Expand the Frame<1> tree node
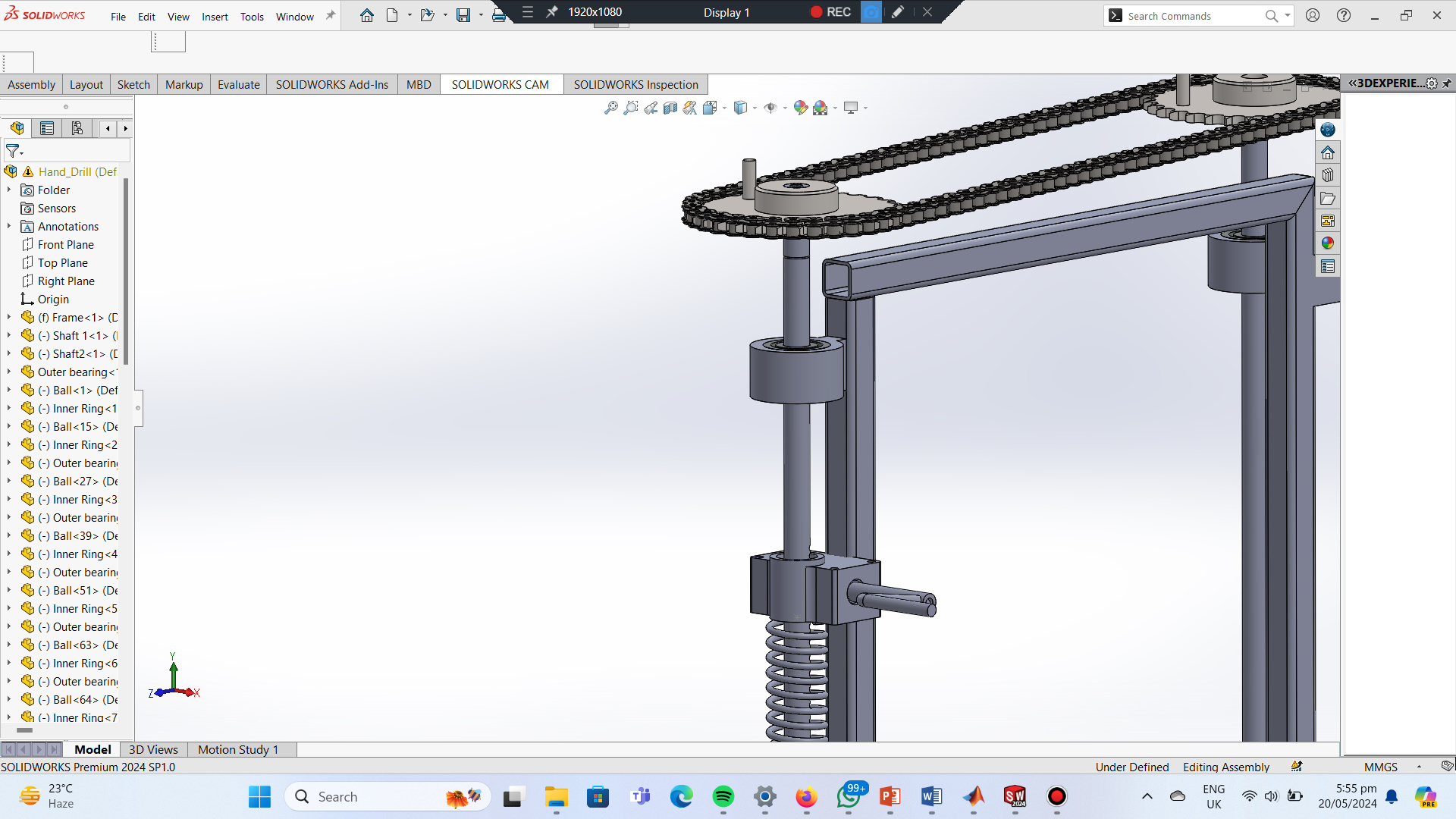Screen dimensions: 1456x819 tap(9, 318)
